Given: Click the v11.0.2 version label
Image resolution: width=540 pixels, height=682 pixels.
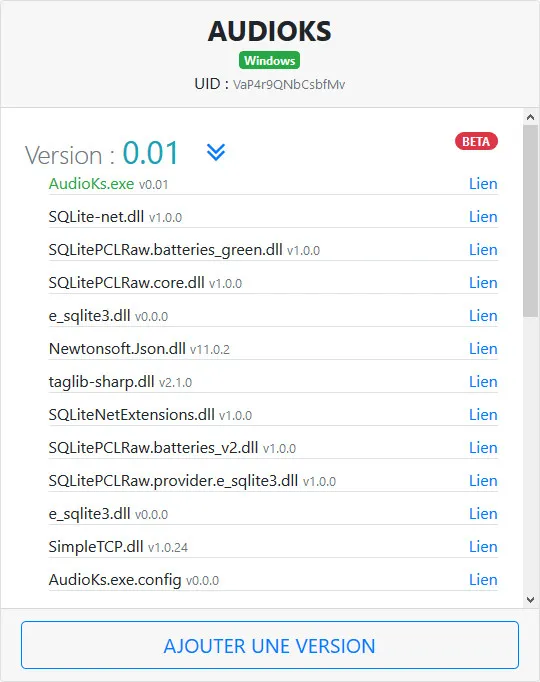Looking at the screenshot, I should pos(210,350).
